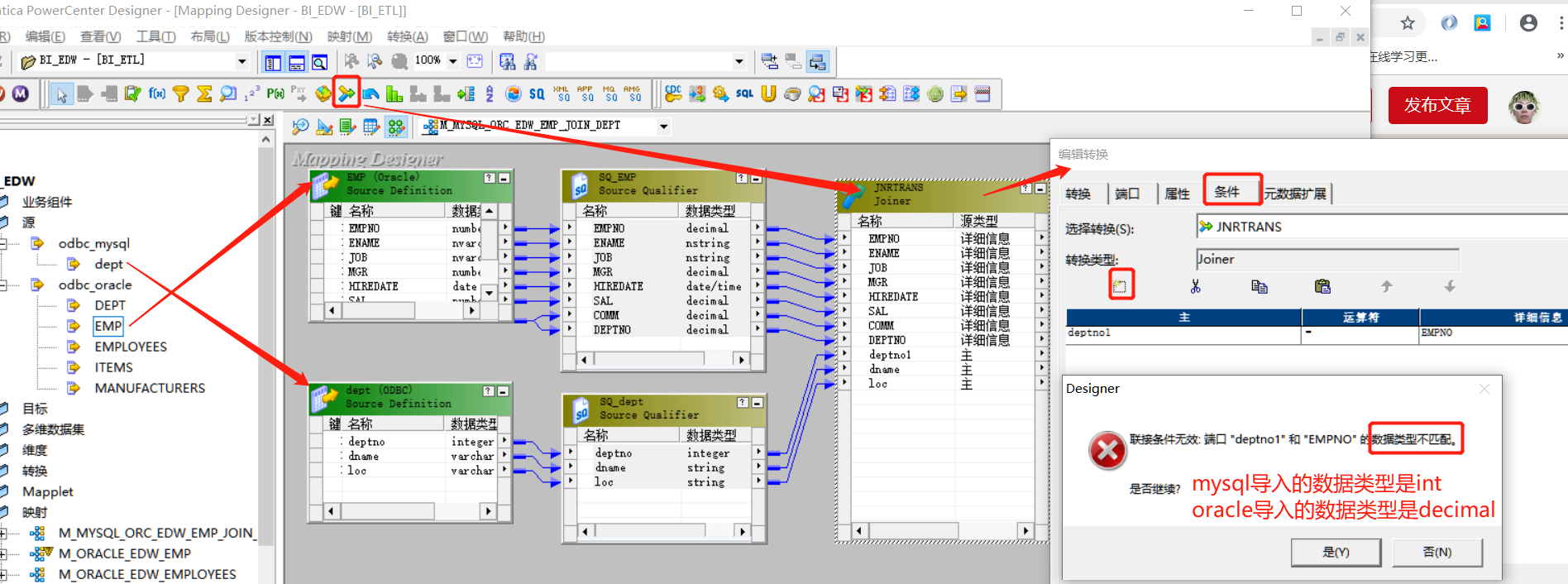
Task: Select the 条件 tab in edit dialog
Action: [x=1227, y=192]
